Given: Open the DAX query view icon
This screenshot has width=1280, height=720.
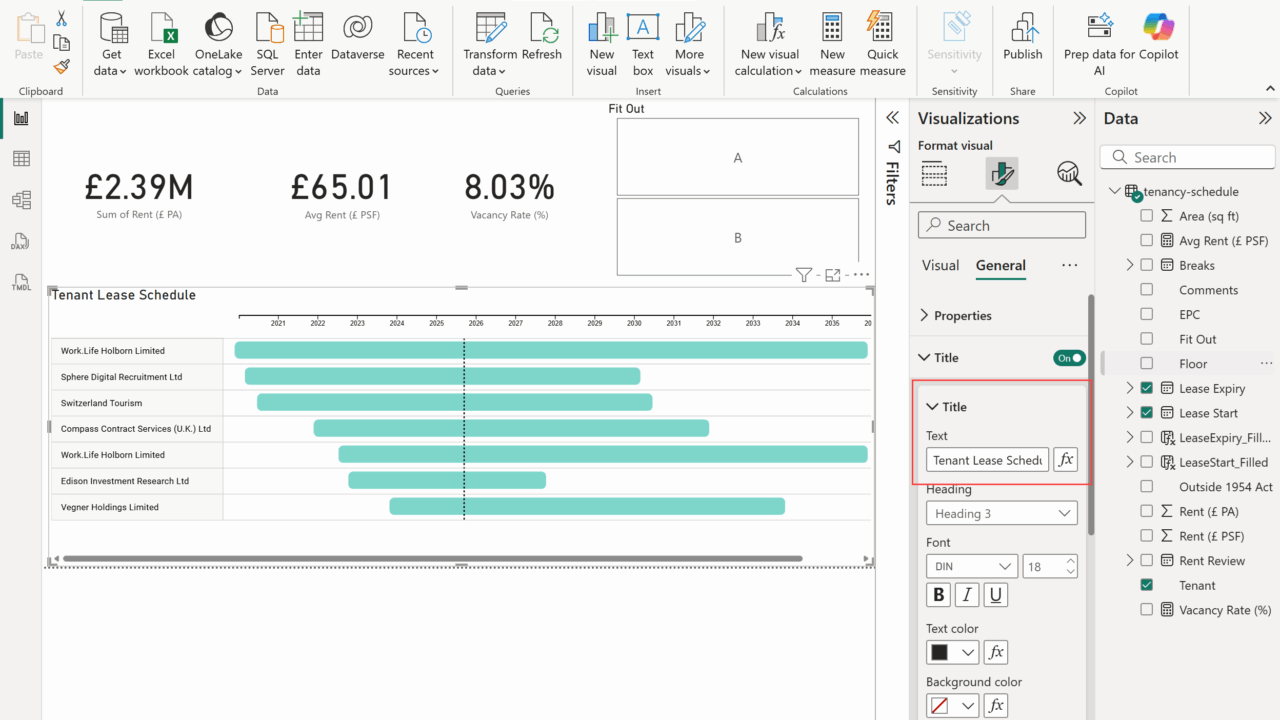Looking at the screenshot, I should click(21, 242).
